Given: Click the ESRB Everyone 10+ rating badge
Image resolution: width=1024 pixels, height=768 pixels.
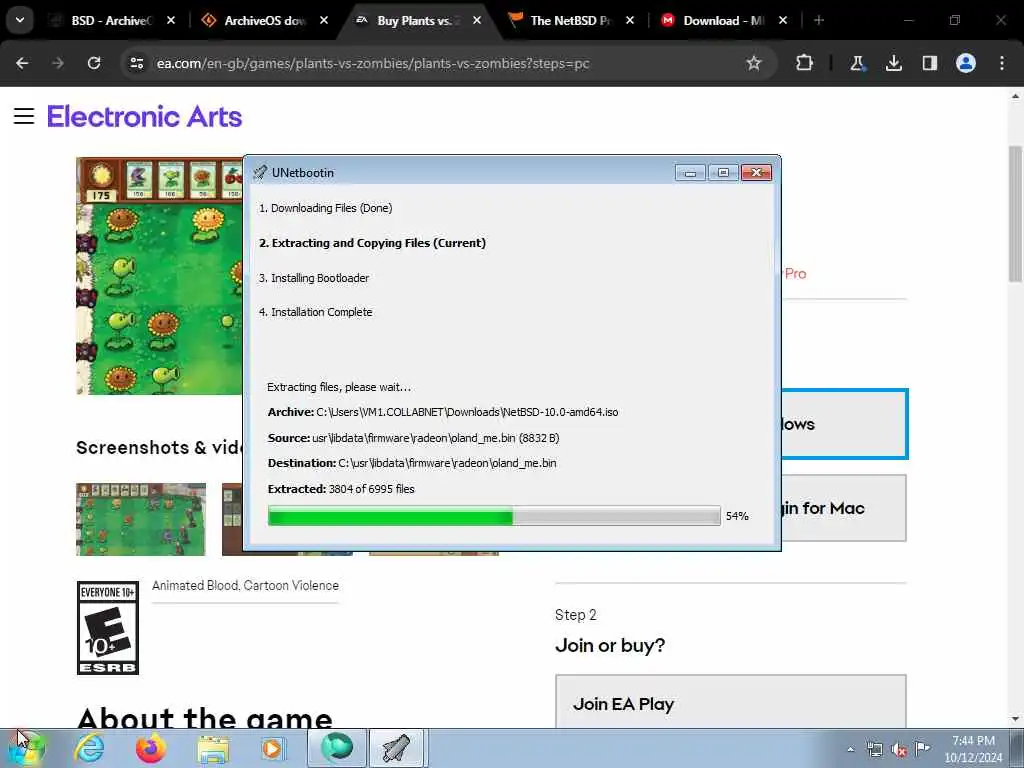Looking at the screenshot, I should tap(108, 628).
